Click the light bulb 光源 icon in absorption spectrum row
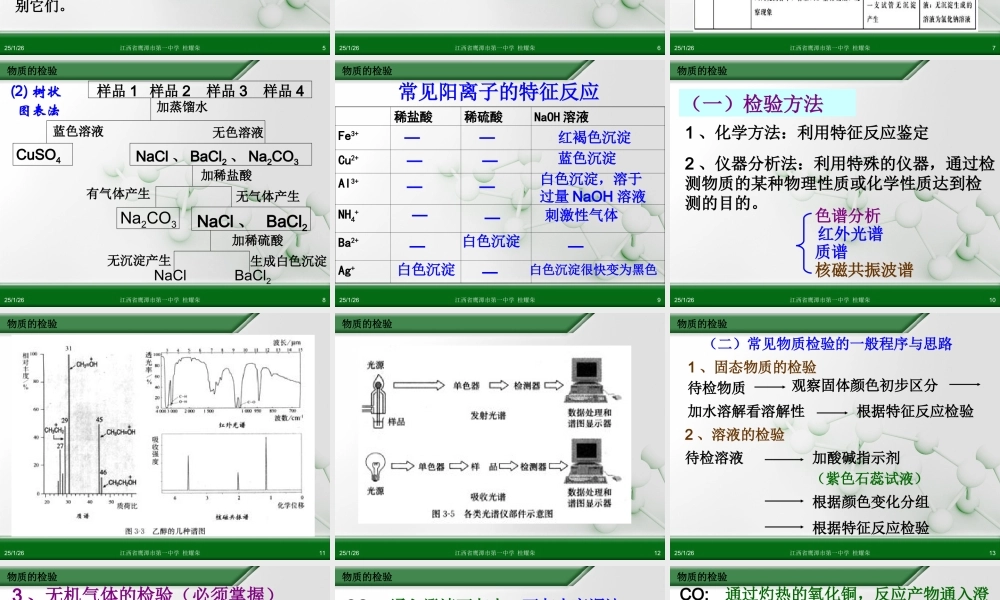 pyautogui.click(x=373, y=464)
